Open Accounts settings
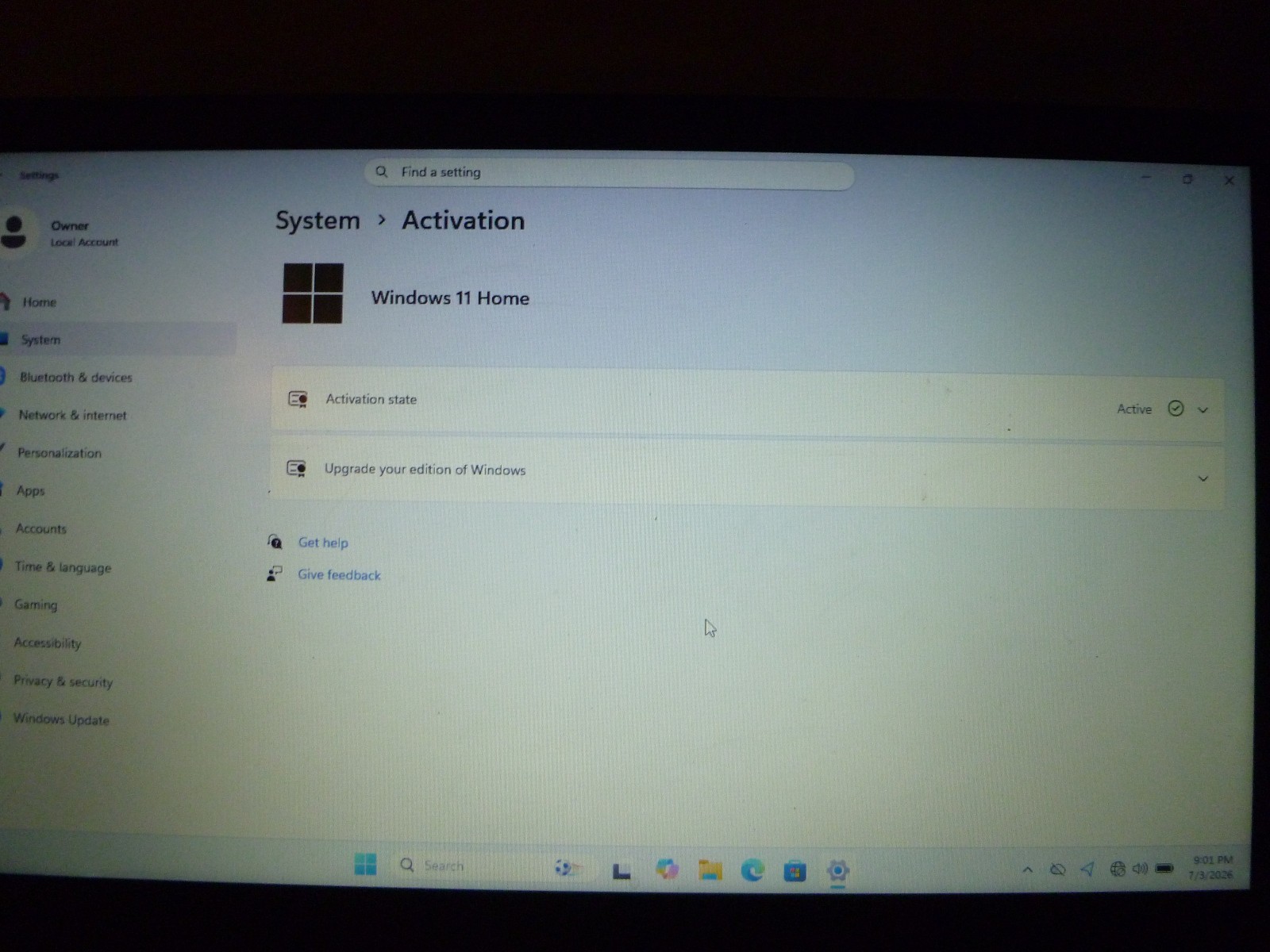1270x952 pixels. (x=40, y=528)
